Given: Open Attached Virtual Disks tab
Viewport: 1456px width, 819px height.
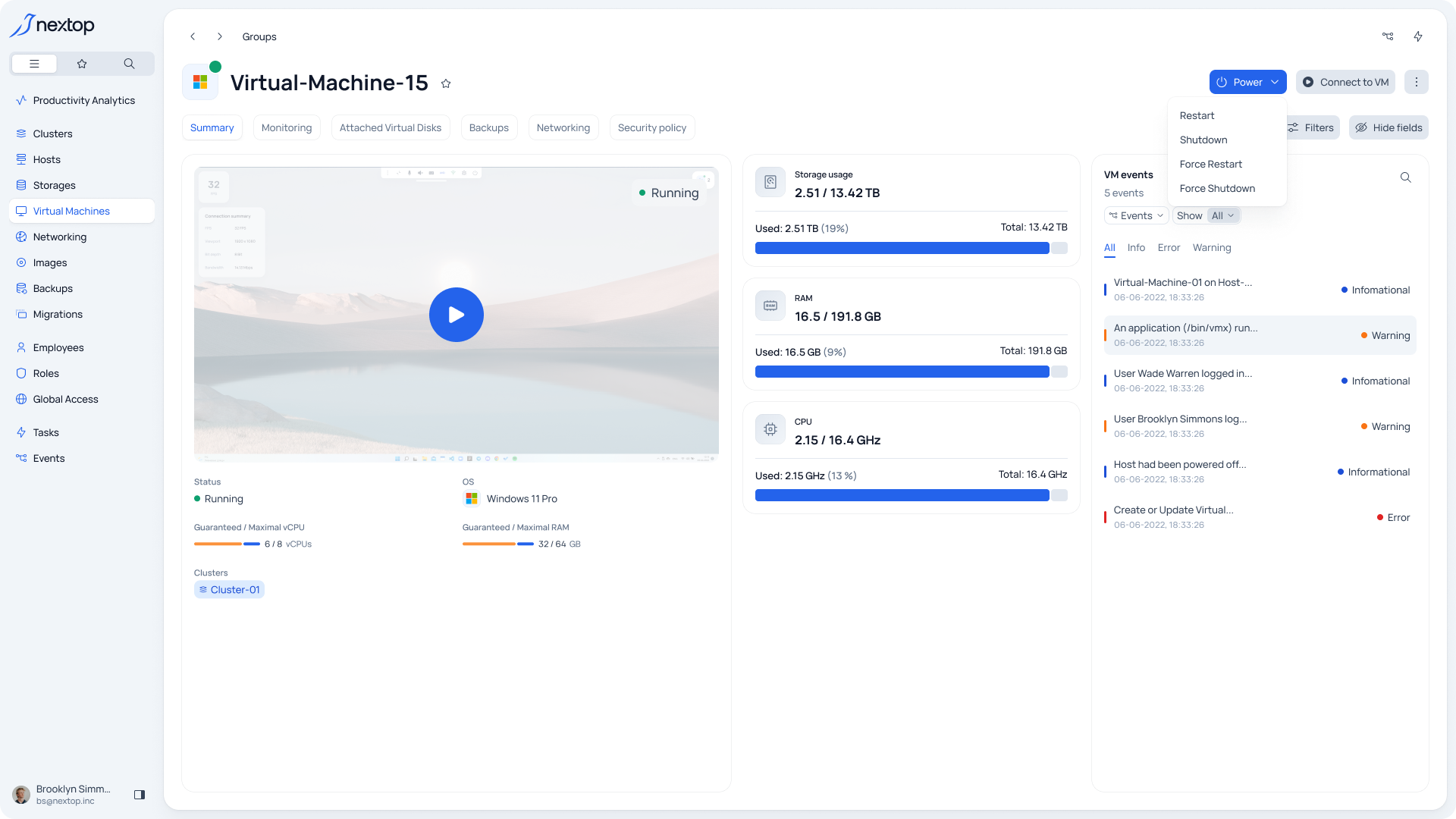Looking at the screenshot, I should 391,127.
